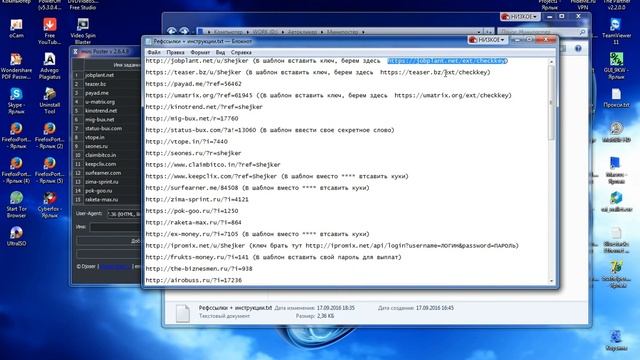Select vtope.in row in Poster task list
The width and height of the screenshot is (640, 360).
click(106, 137)
